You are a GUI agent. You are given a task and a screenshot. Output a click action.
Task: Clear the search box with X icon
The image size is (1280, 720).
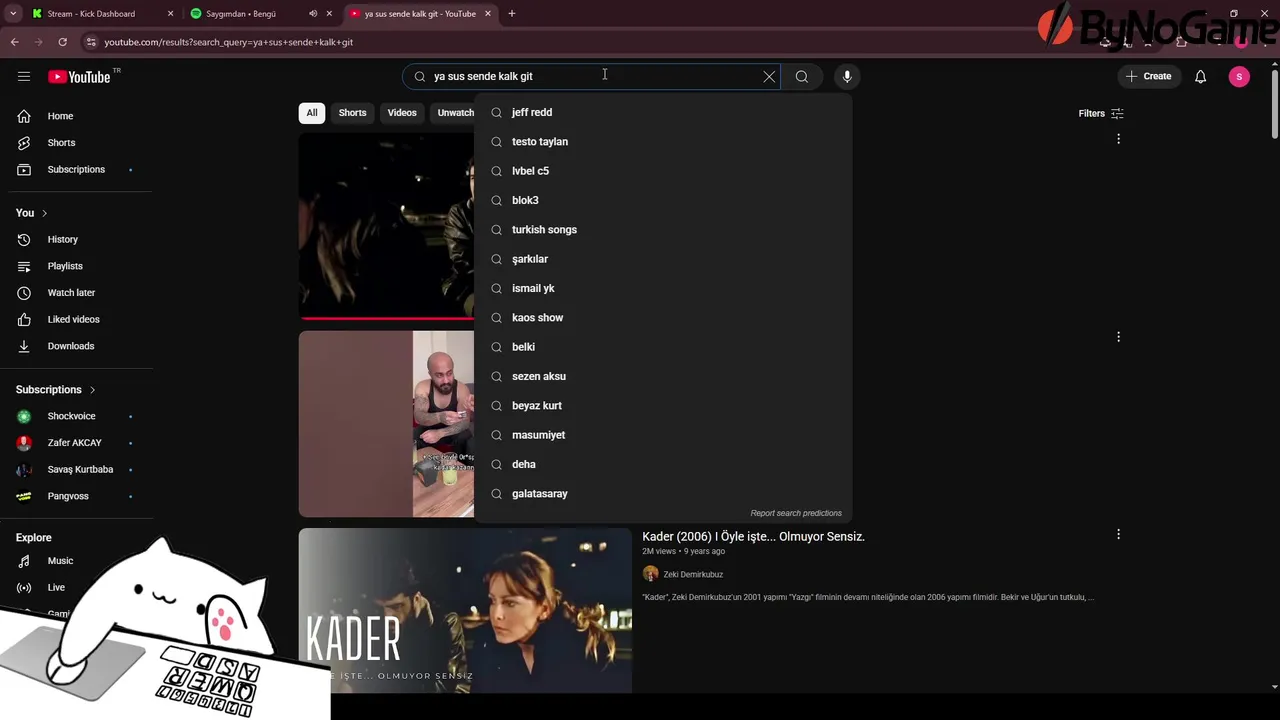coord(769,76)
